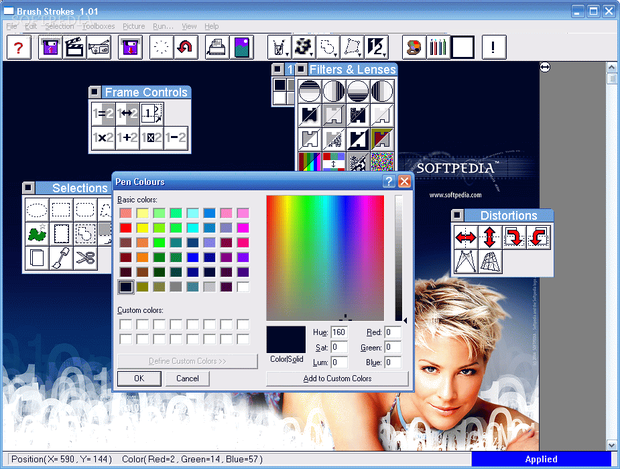Click Add to Custom Colors button
Viewport: 620px width, 469px height.
pos(337,378)
